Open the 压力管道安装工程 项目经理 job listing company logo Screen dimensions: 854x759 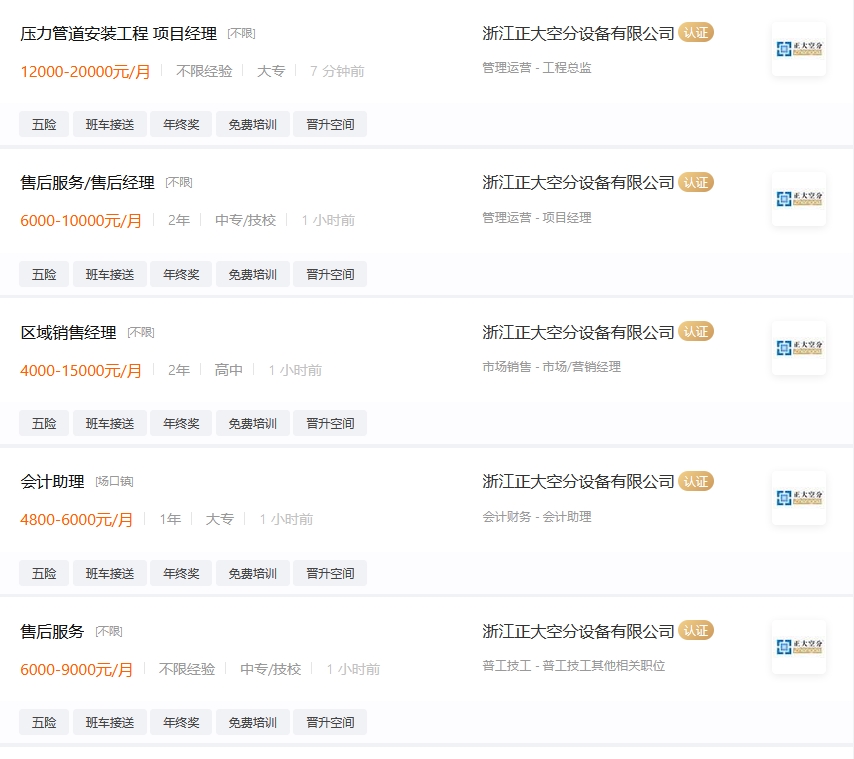click(799, 49)
